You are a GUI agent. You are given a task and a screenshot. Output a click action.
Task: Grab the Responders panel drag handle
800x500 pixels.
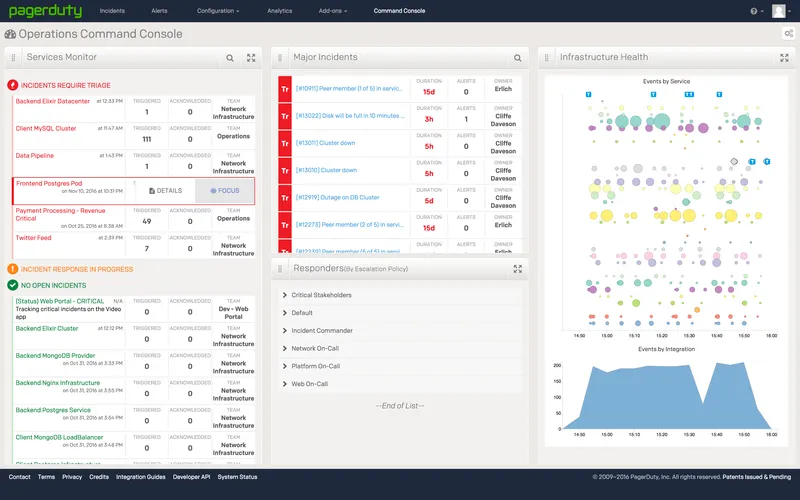pyautogui.click(x=280, y=269)
